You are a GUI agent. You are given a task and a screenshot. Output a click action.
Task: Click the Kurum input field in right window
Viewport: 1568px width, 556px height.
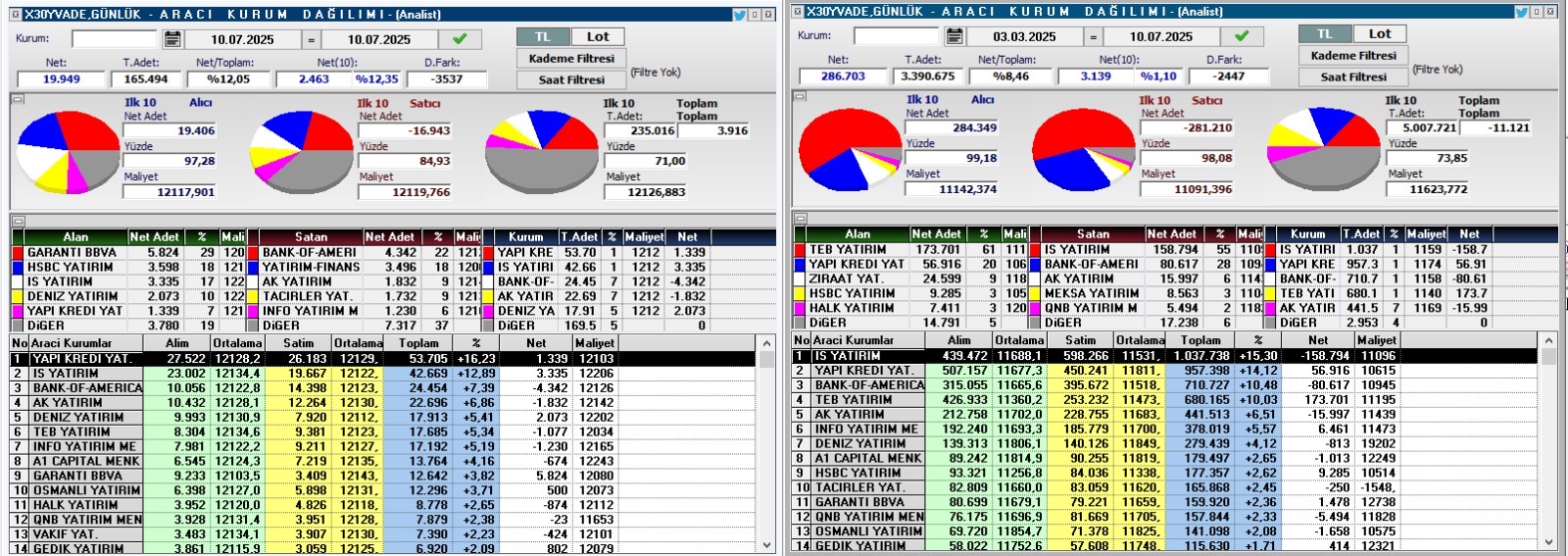(x=896, y=36)
